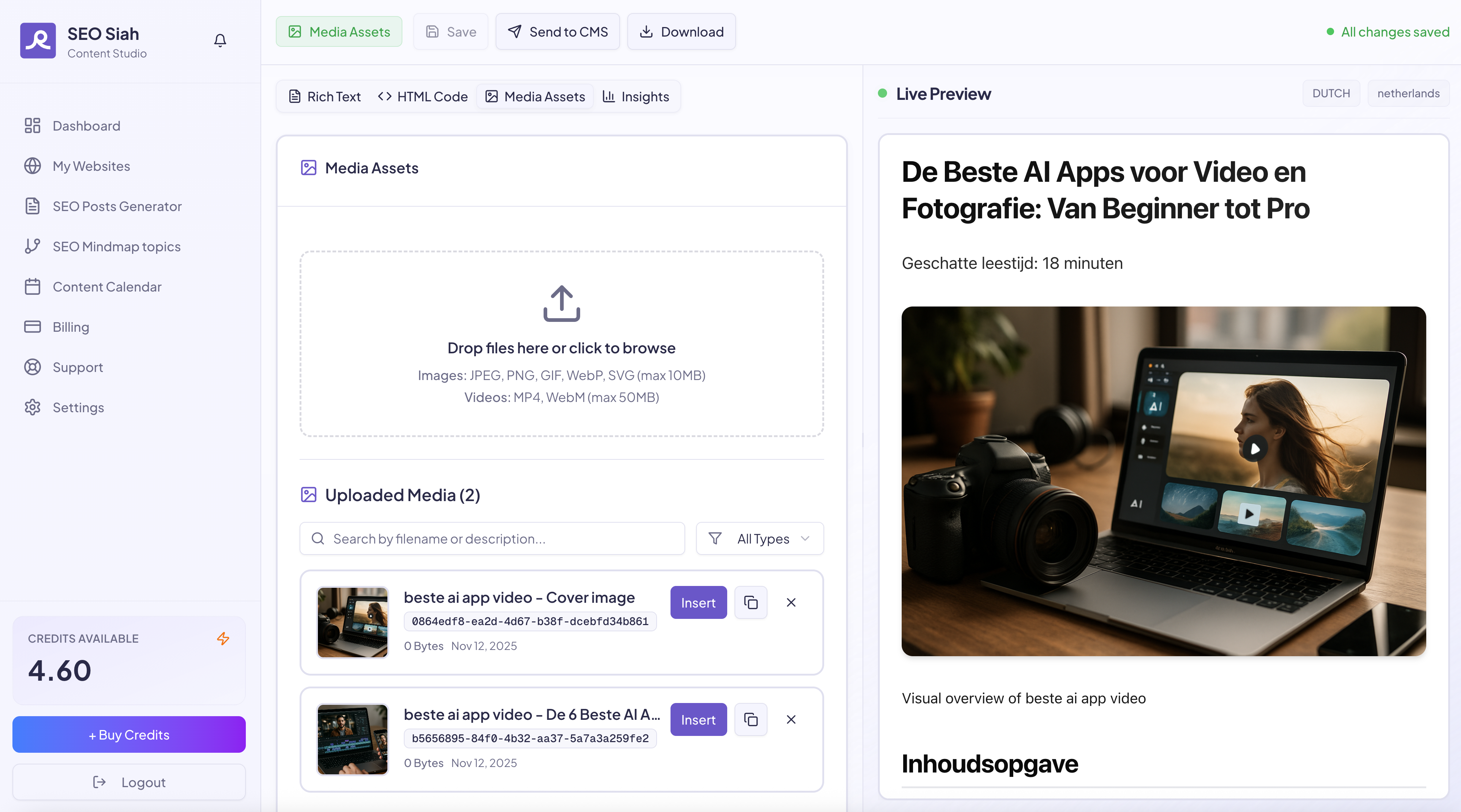Screen dimensions: 1461x812
Task: Remove the cover image asset
Action: pyautogui.click(x=791, y=602)
